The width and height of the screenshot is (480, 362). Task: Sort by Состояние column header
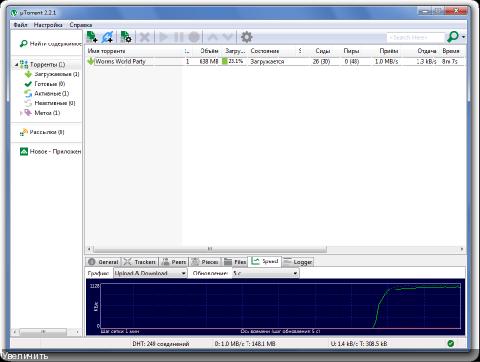click(265, 51)
